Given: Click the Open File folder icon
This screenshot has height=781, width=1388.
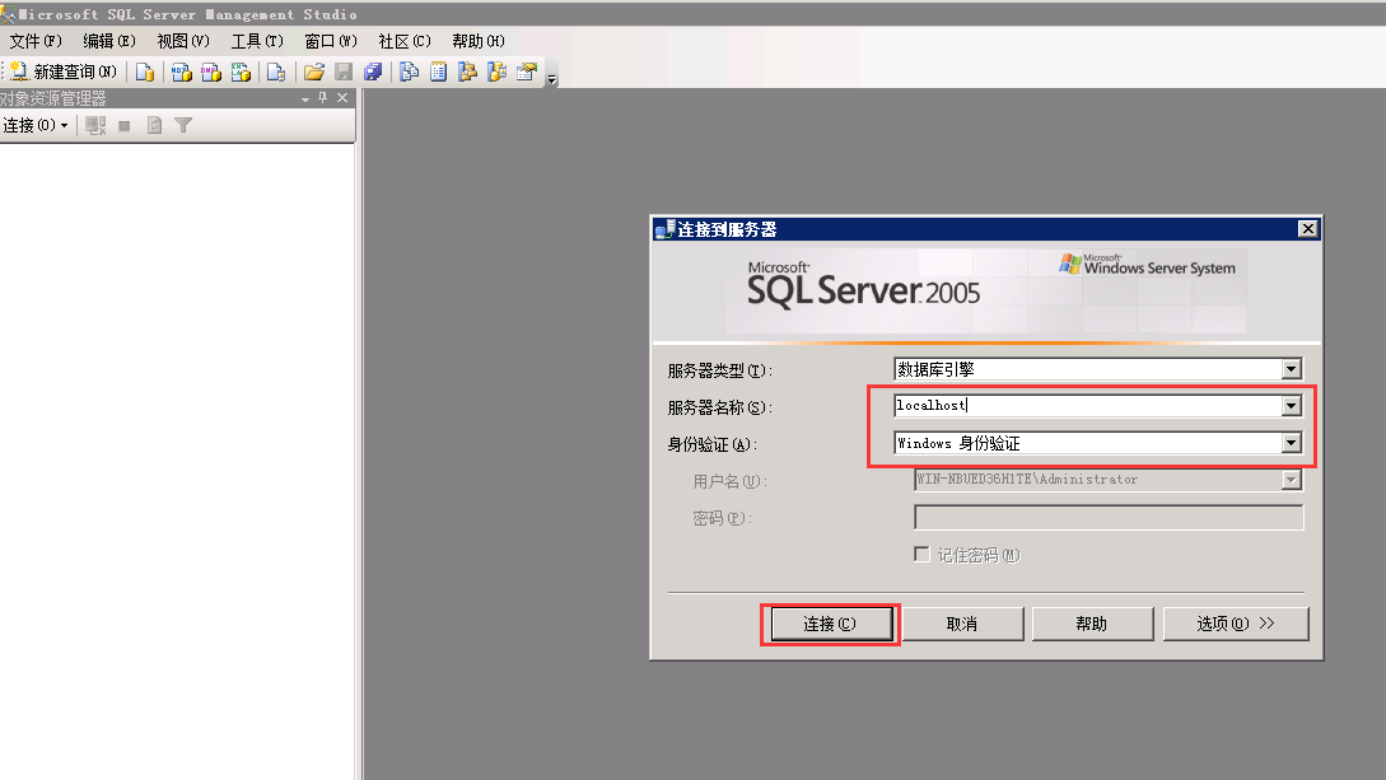Looking at the screenshot, I should tap(314, 72).
